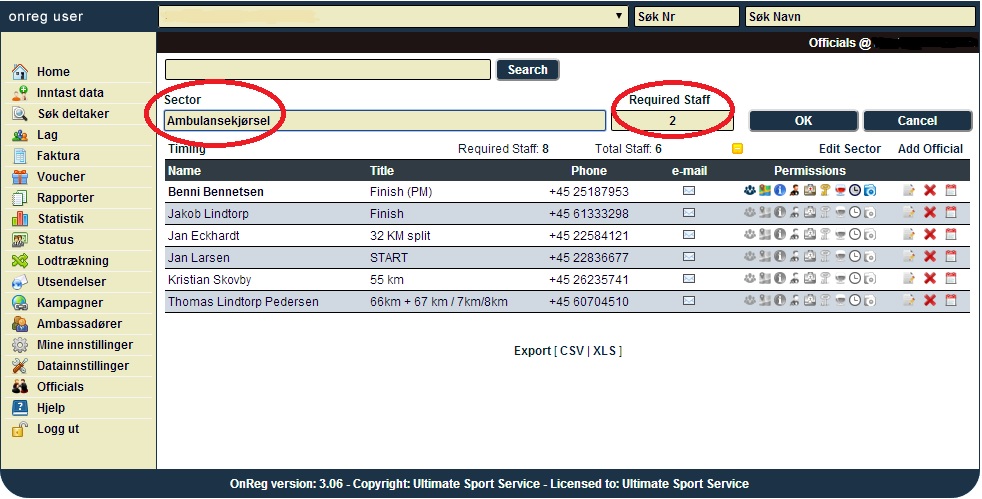Enable Jakob Lindtorp's clock permission icon
This screenshot has width=982, height=499.
[855, 212]
